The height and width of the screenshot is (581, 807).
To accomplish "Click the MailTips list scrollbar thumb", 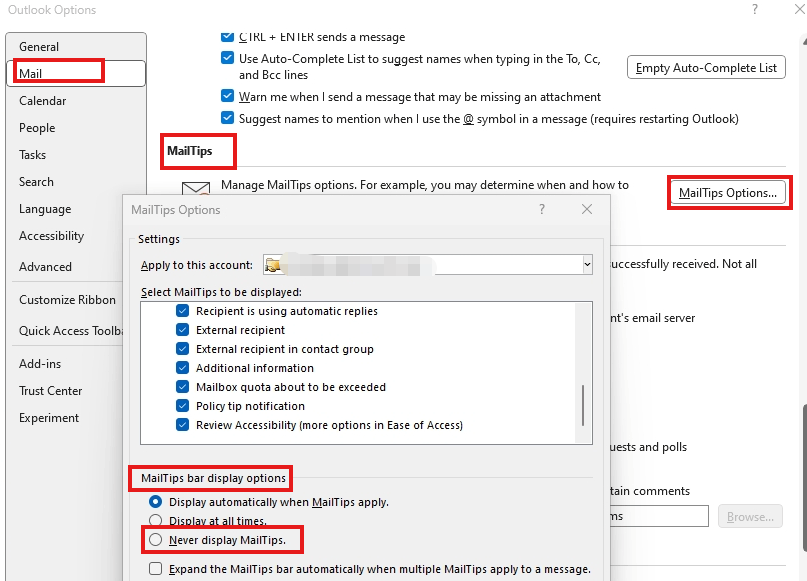I will coord(583,406).
